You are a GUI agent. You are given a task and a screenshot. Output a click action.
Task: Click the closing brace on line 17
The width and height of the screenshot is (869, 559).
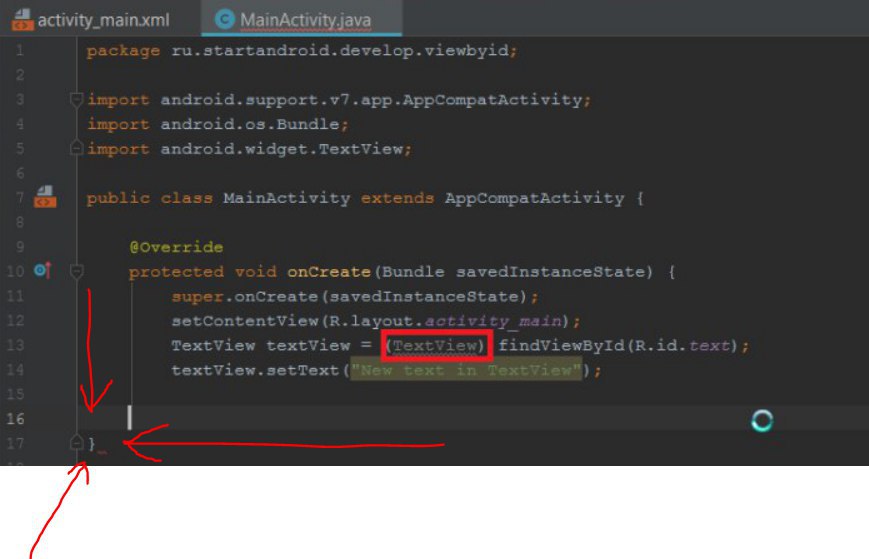91,443
